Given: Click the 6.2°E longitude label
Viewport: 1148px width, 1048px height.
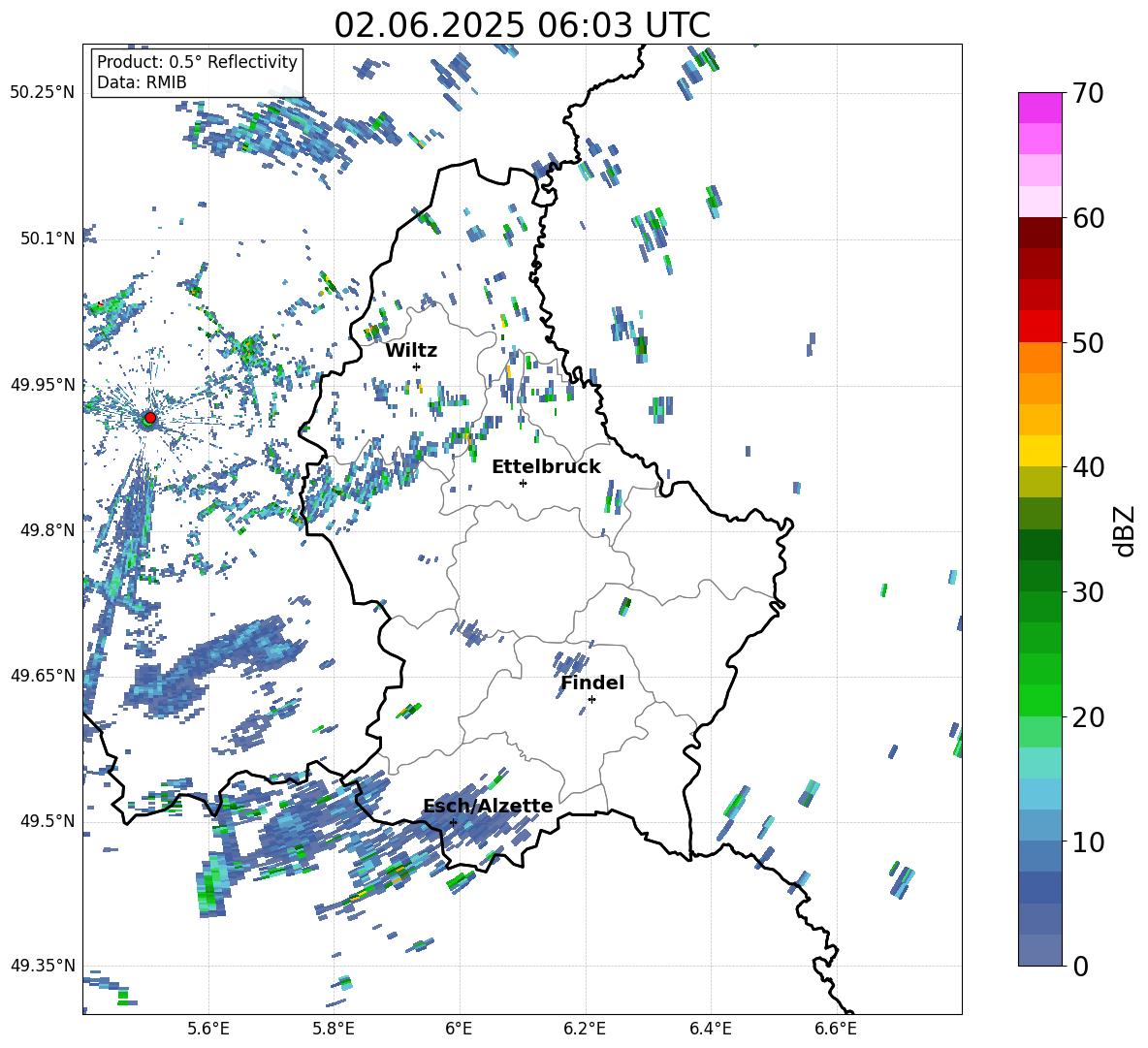Looking at the screenshot, I should 585,1029.
